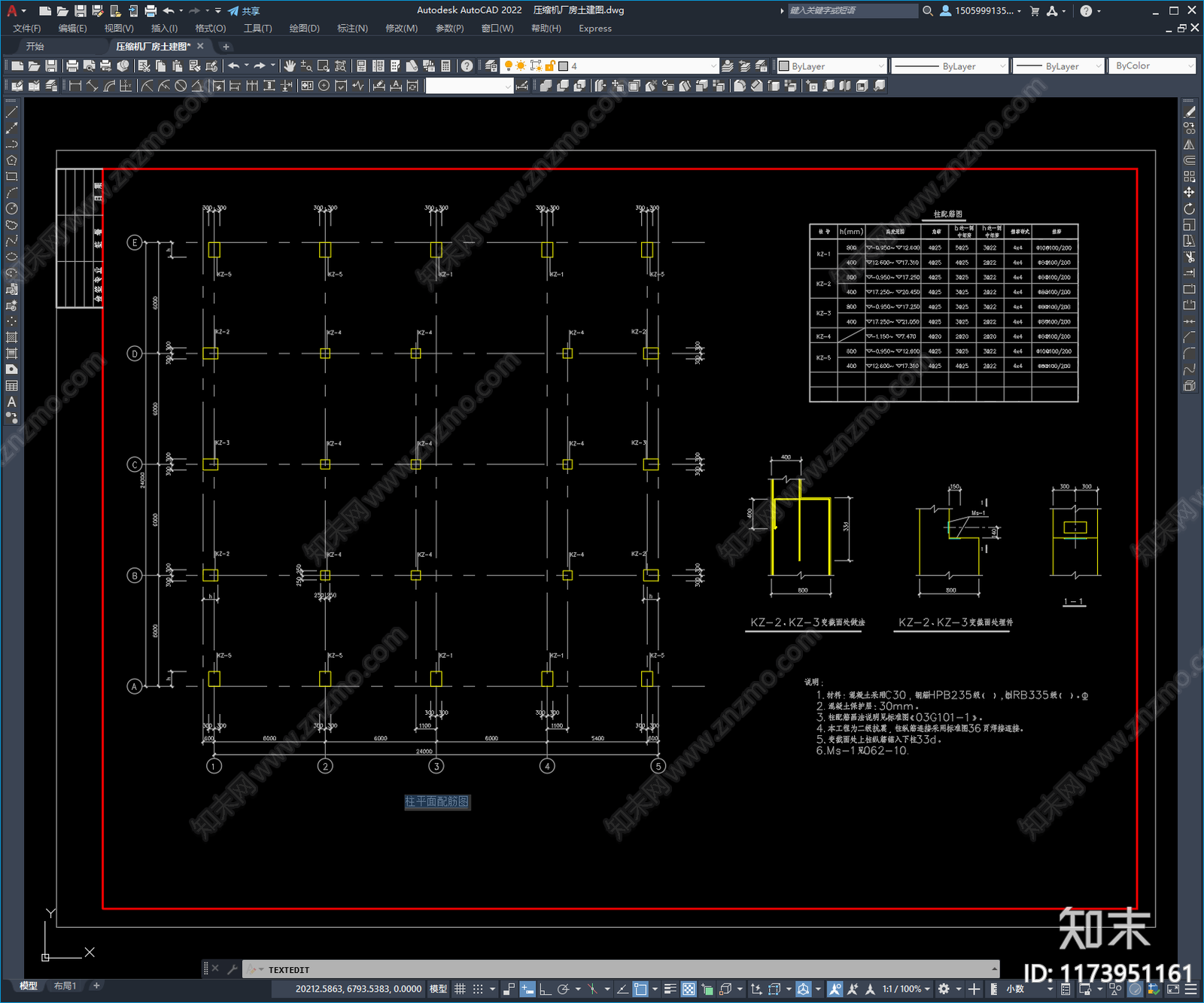Viewport: 1204px width, 1003px height.
Task: Click the Zoom Window toolbar icon
Action: (324, 66)
